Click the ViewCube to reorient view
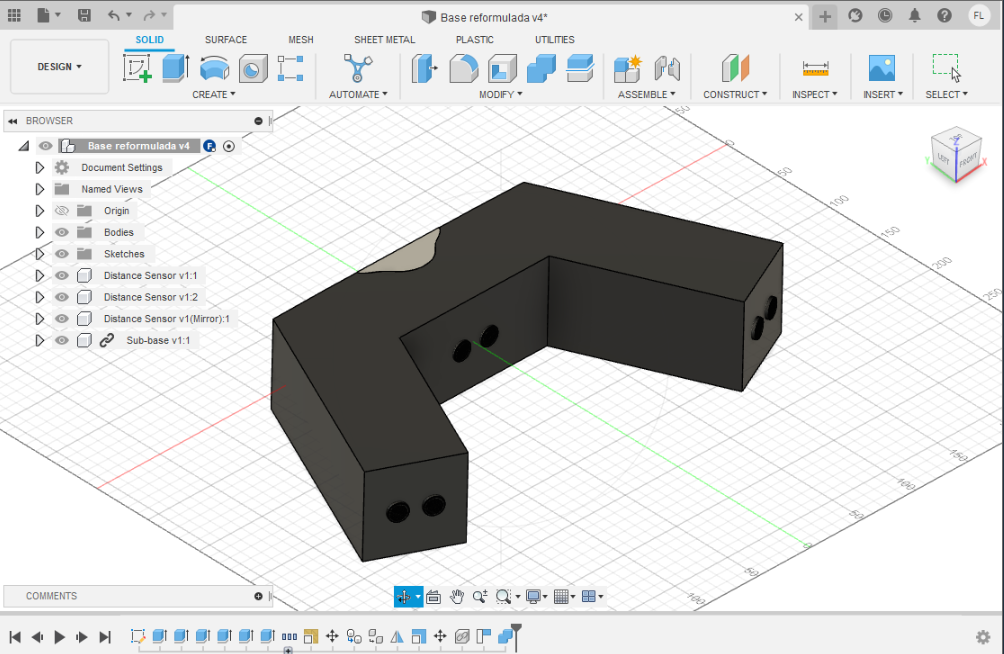Viewport: 1004px width, 654px height. [956, 156]
